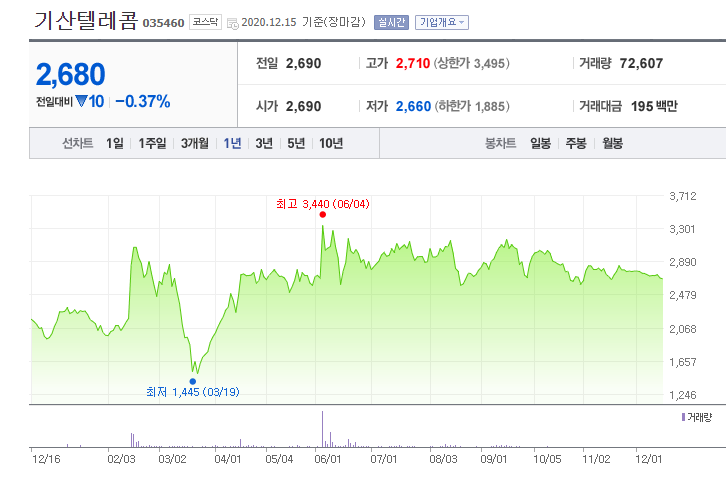Click stock code 035460
Image resolution: width=726 pixels, height=478 pixels.
click(x=163, y=23)
